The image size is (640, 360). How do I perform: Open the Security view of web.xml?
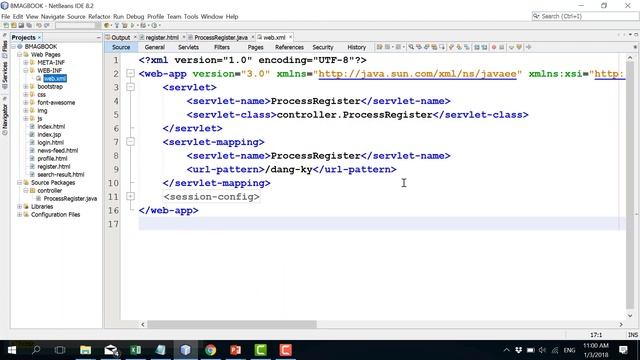pos(323,47)
